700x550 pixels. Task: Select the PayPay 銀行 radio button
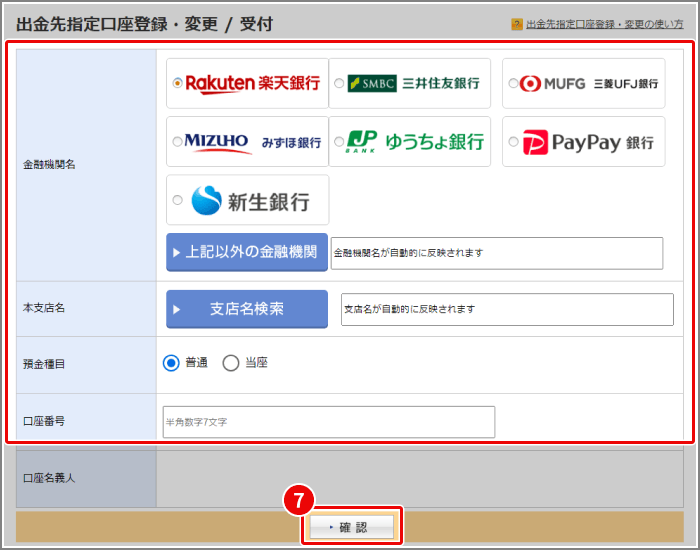[513, 142]
